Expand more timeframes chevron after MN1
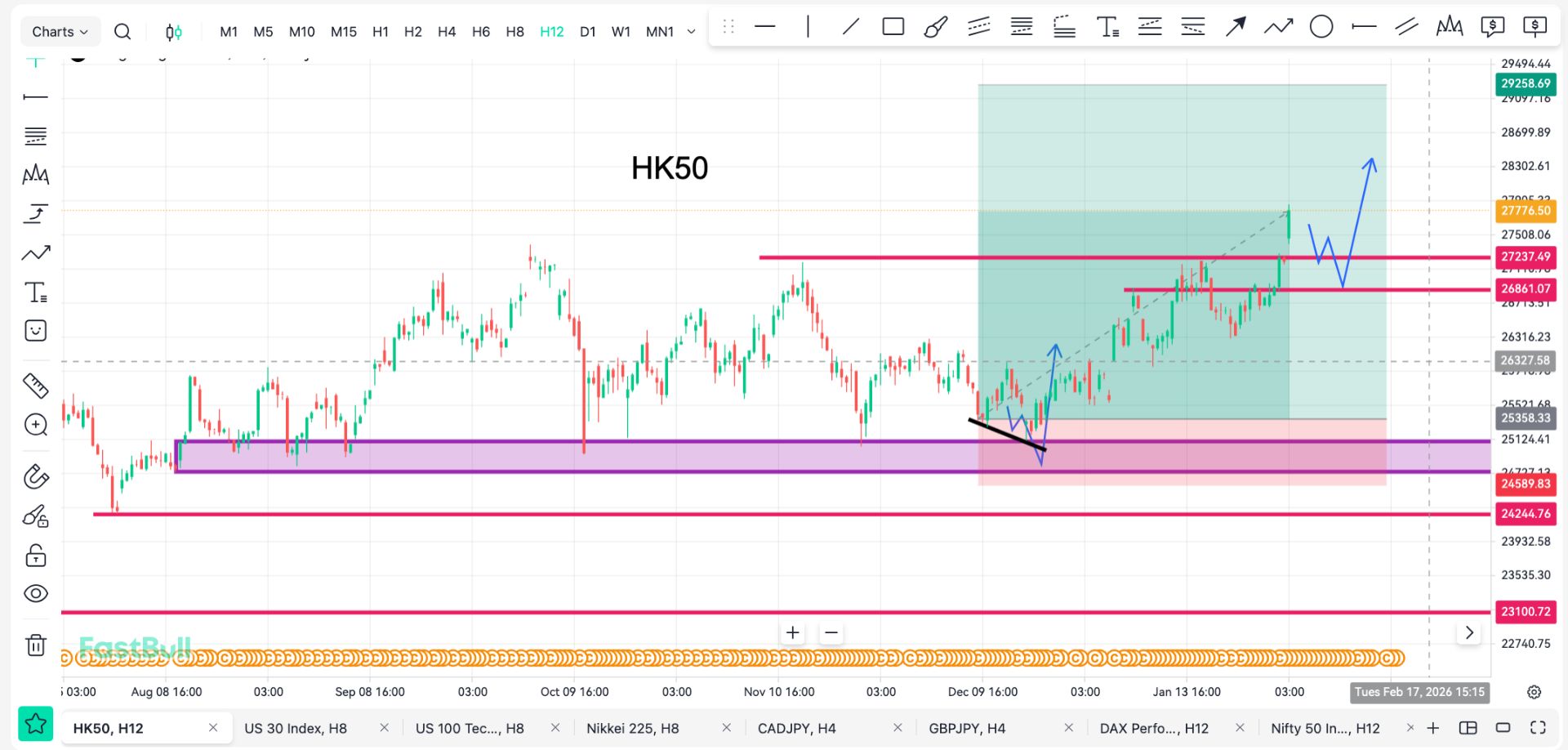 (691, 32)
